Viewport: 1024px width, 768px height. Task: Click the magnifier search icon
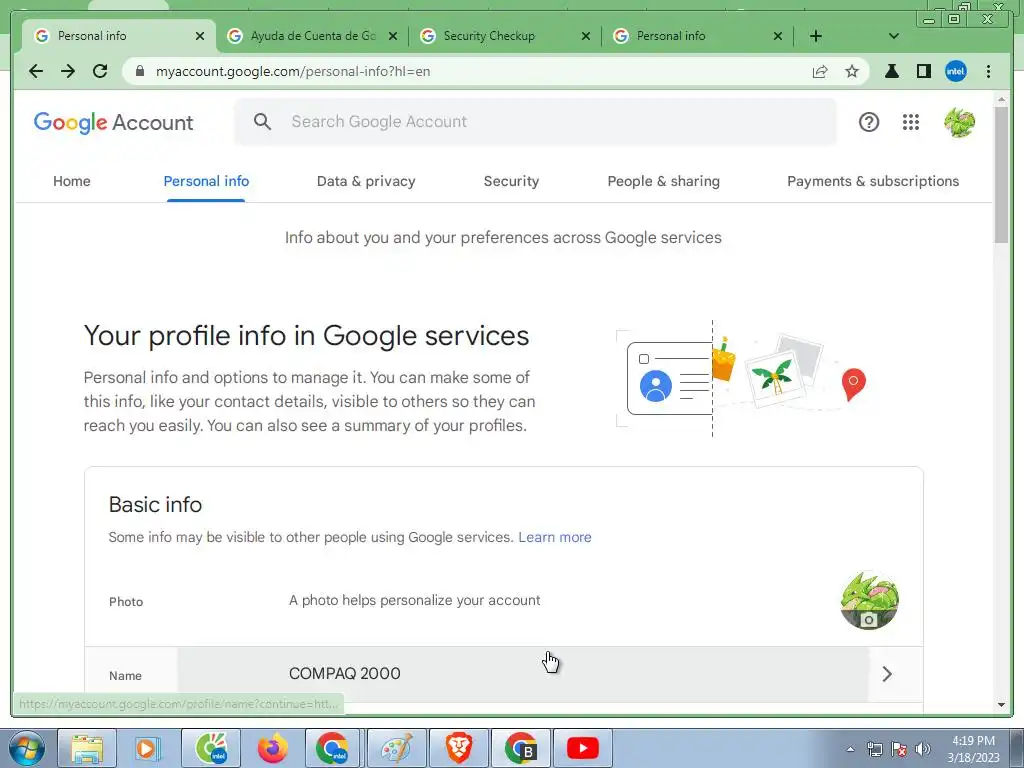pos(263,121)
